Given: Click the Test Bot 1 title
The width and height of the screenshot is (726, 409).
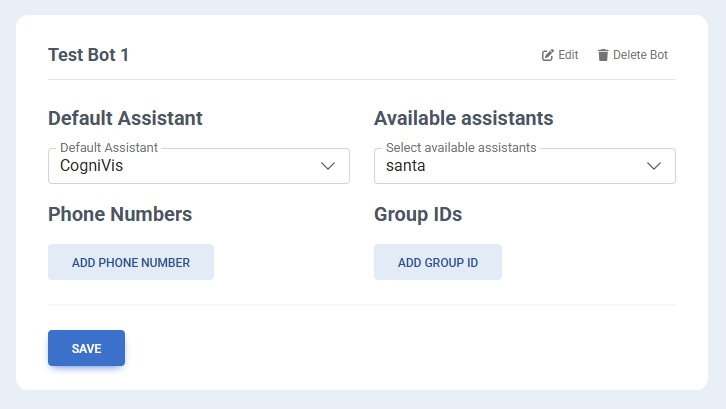Looking at the screenshot, I should [88, 55].
